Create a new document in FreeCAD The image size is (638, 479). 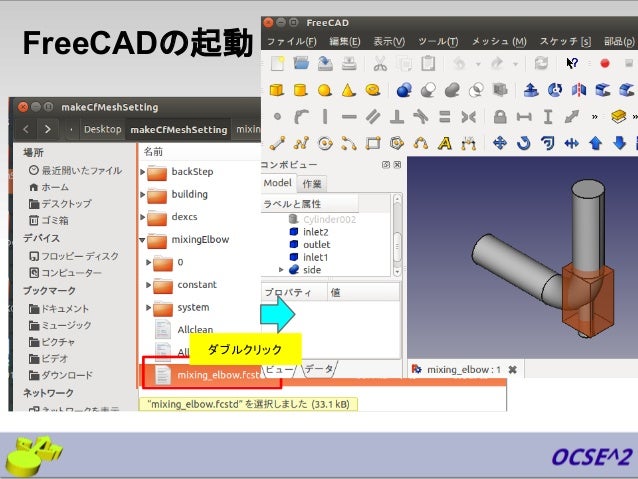(277, 63)
